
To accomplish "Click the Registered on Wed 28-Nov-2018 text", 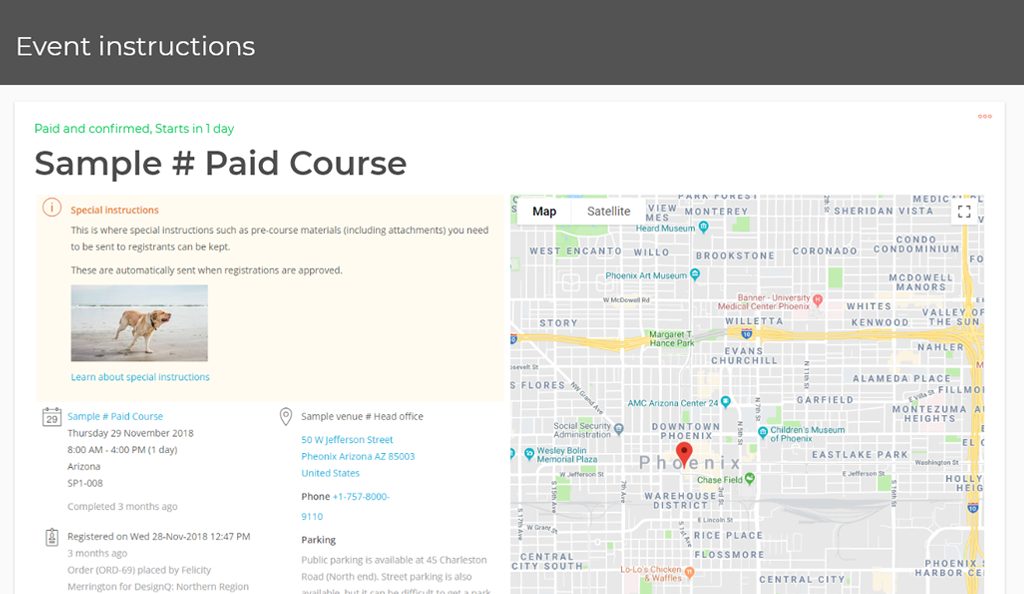I will click(x=159, y=537).
